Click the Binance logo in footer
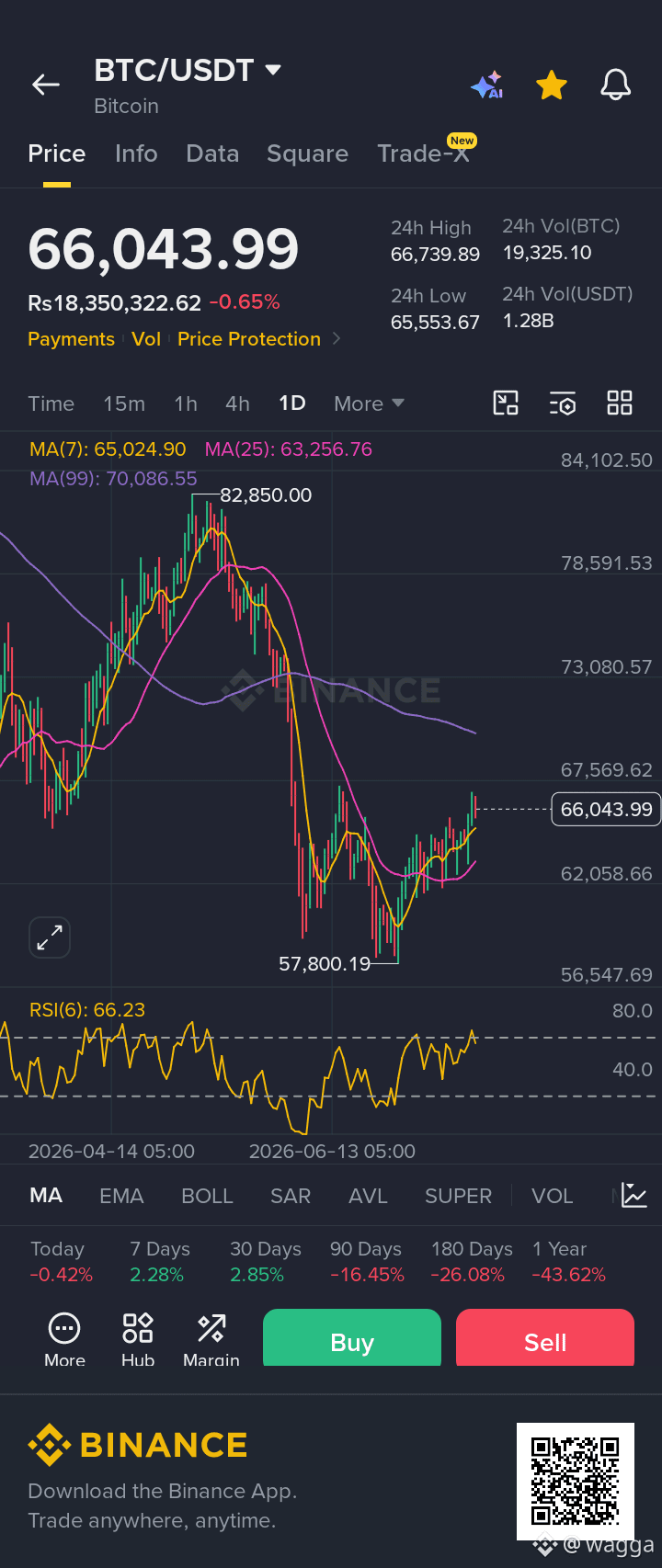662x1568 pixels. 138,1445
